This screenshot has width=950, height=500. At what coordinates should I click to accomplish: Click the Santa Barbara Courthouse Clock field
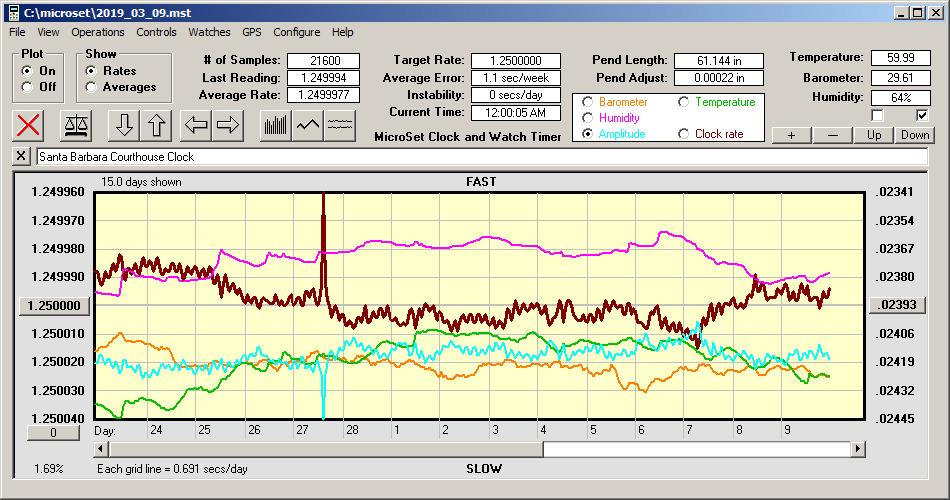tap(482, 156)
